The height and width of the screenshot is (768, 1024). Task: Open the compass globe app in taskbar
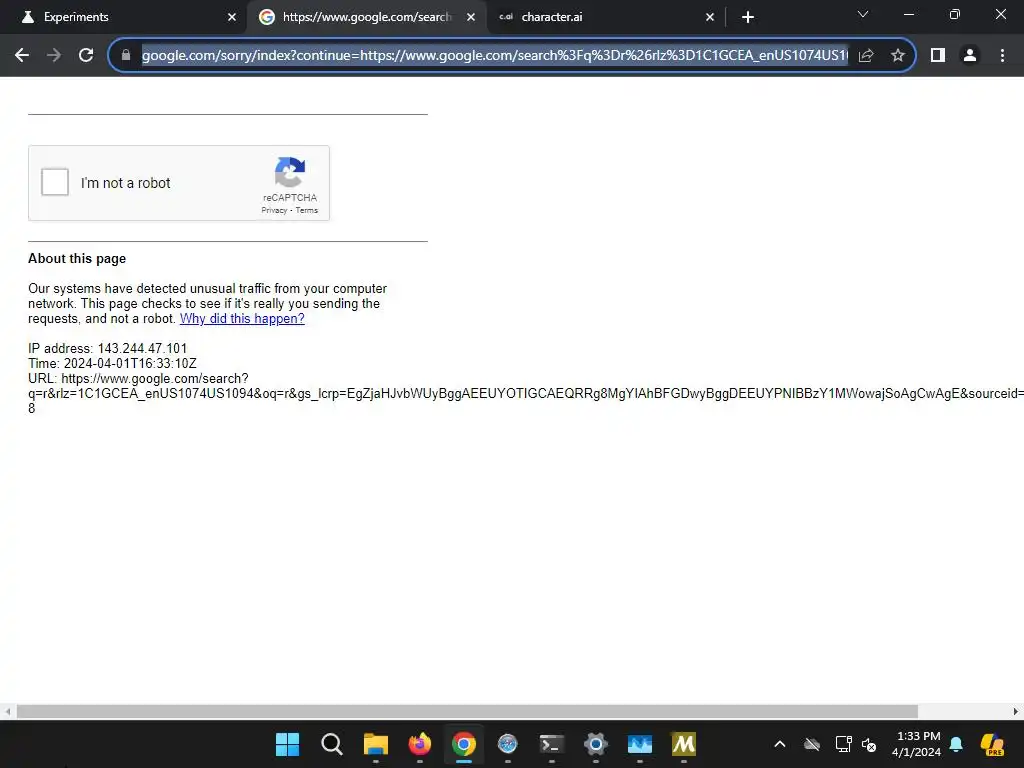tap(507, 744)
